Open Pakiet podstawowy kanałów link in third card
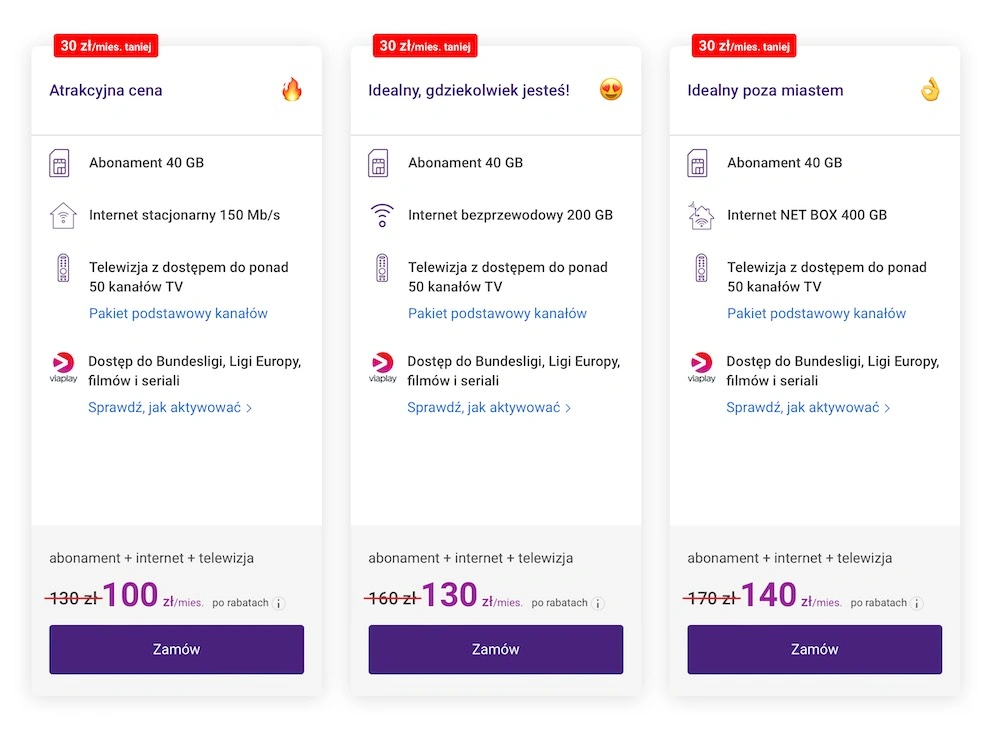 tap(816, 313)
